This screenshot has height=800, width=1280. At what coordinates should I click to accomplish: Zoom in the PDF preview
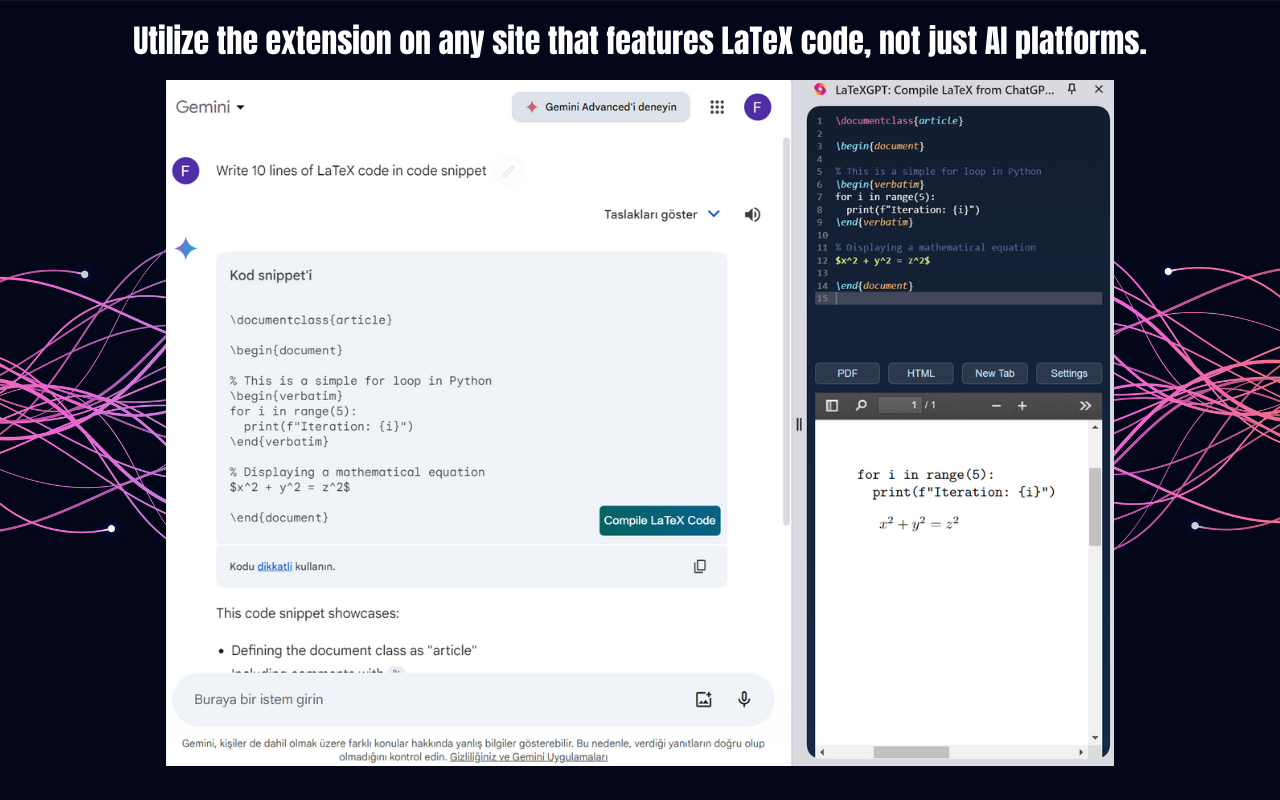click(1022, 405)
